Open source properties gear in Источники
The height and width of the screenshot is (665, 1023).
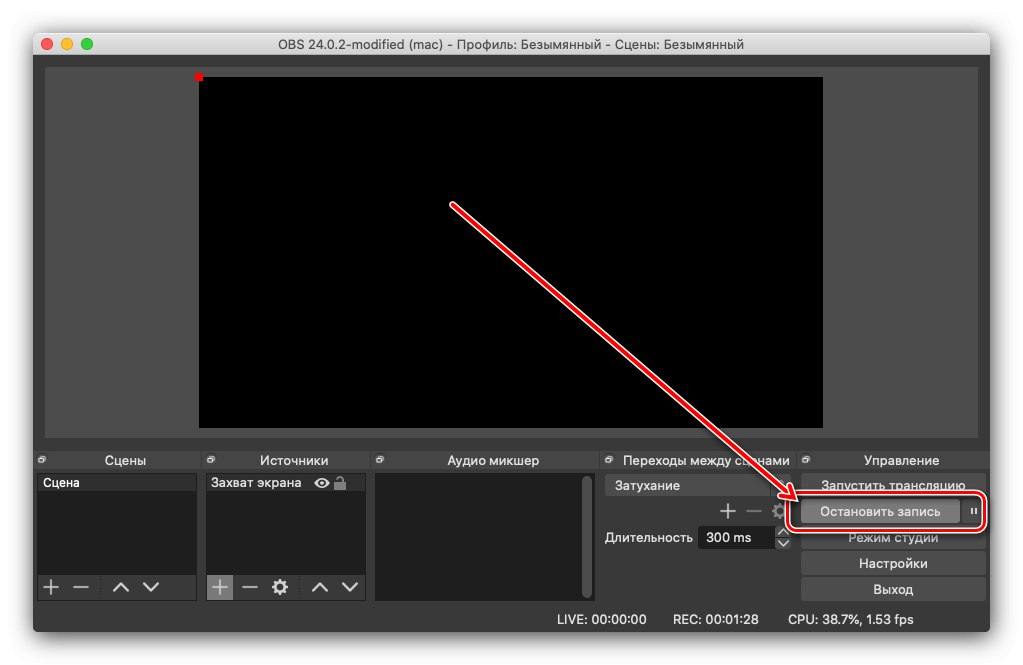280,587
